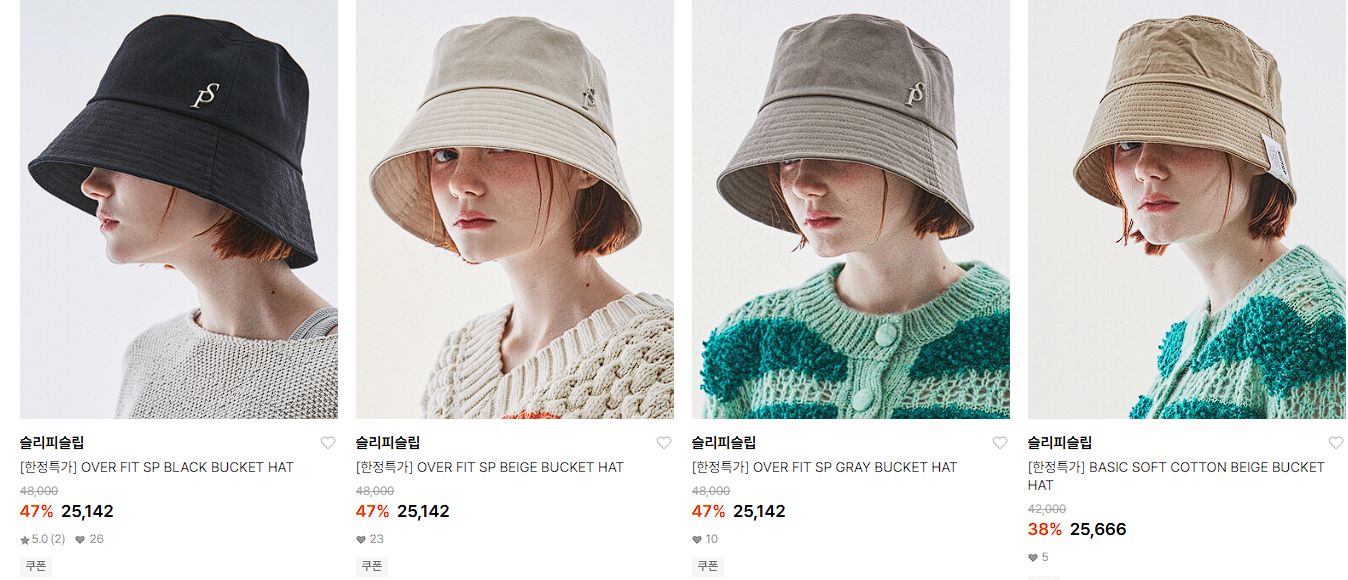Image resolution: width=1348 pixels, height=580 pixels.
Task: Open the soft cotton beige hat photo
Action: 1187,209
